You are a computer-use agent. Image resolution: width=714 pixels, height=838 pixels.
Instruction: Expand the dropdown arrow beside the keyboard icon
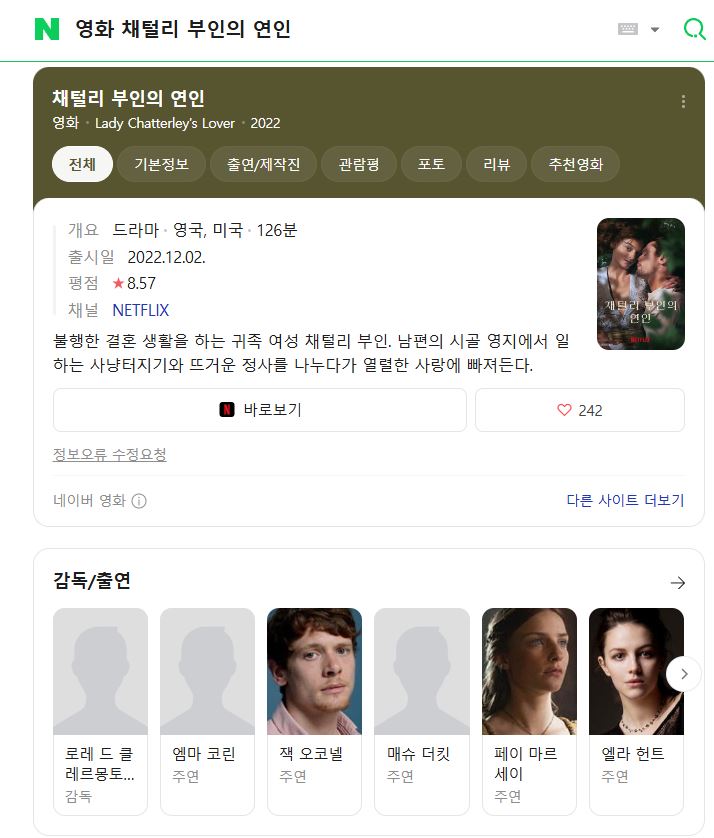point(655,29)
